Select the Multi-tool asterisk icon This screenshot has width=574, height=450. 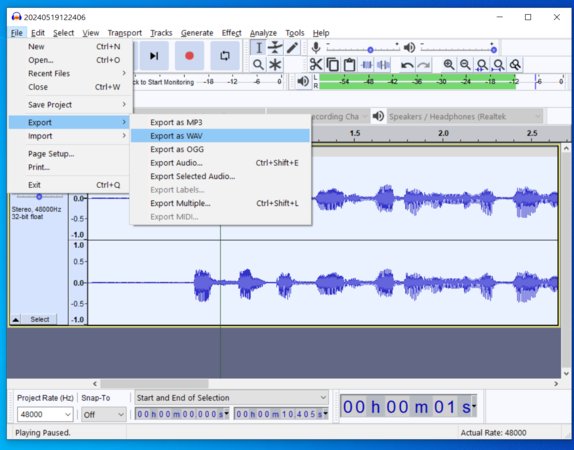point(275,65)
